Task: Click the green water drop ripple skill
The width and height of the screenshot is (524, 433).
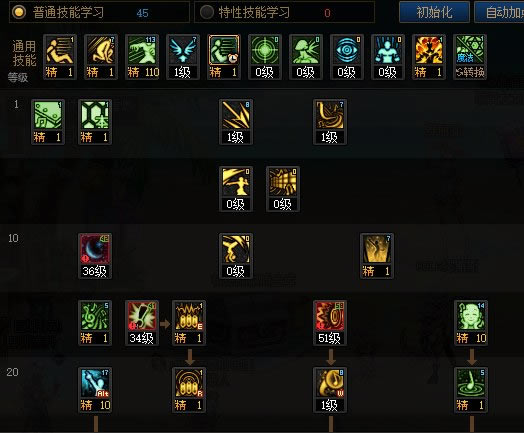Action: [471, 390]
